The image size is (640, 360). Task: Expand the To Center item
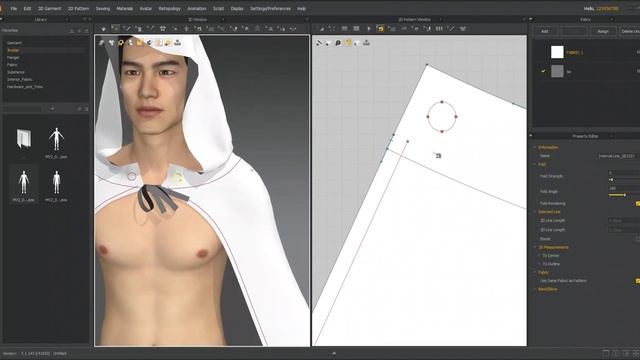point(539,256)
